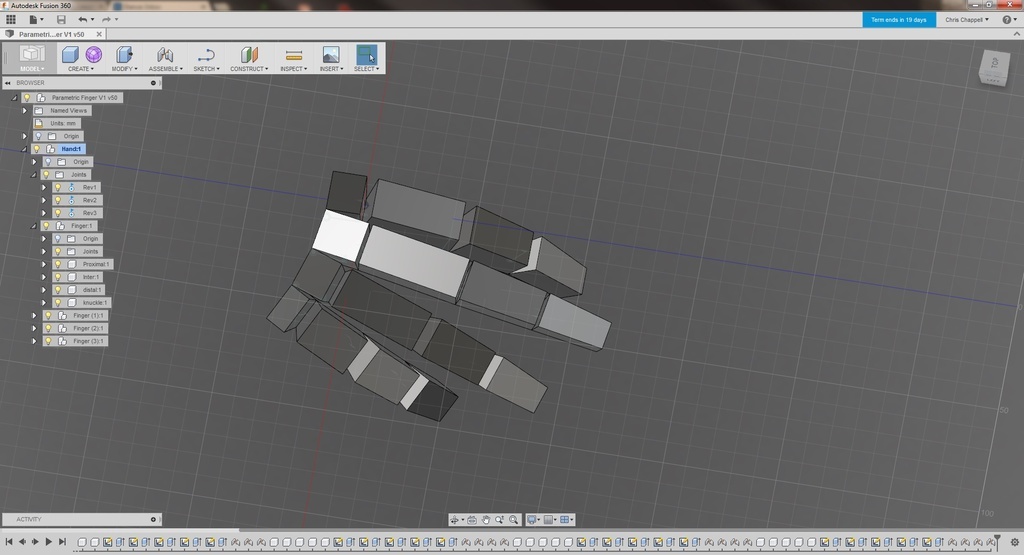Image resolution: width=1024 pixels, height=555 pixels.
Task: Open the File menu icon
Action: 35,20
